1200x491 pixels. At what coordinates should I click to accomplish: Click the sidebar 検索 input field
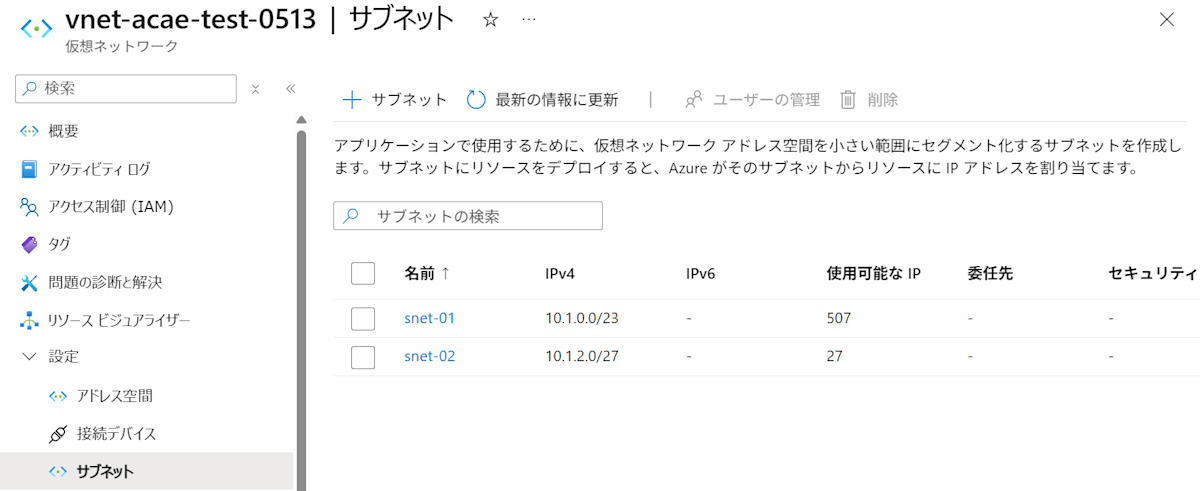pyautogui.click(x=126, y=88)
